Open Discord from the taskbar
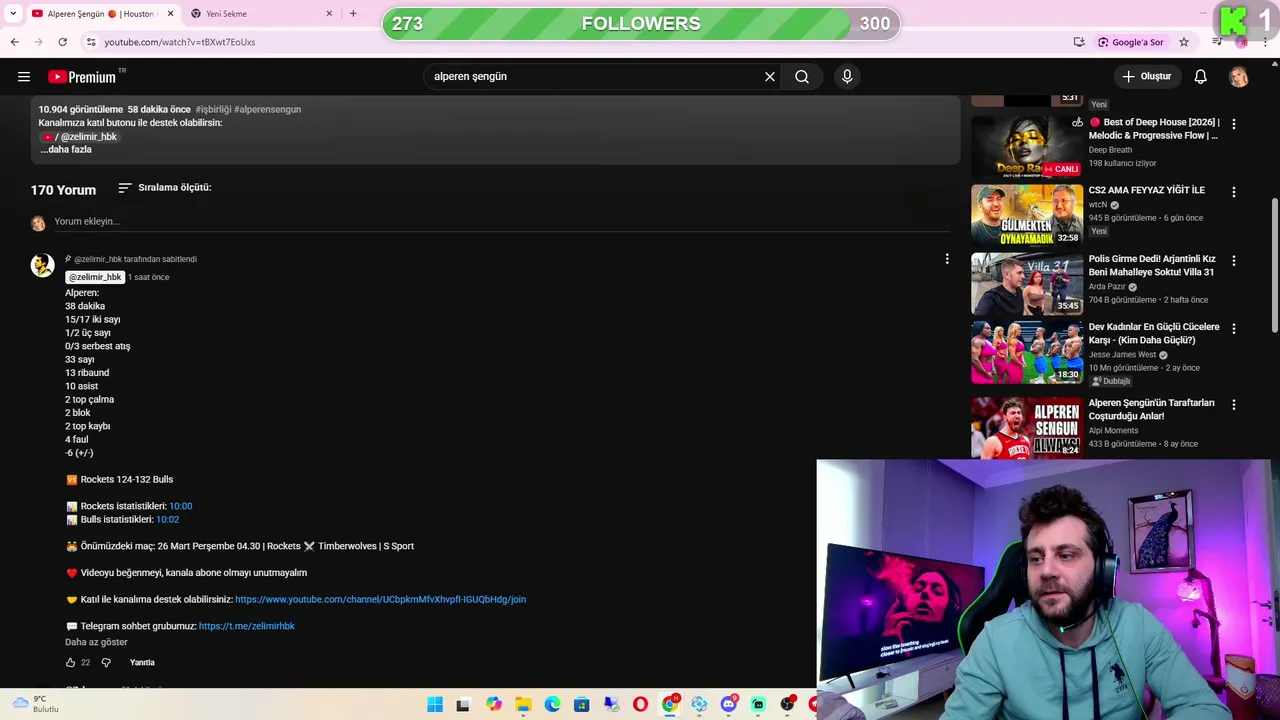The height and width of the screenshot is (720, 1280). point(728,705)
